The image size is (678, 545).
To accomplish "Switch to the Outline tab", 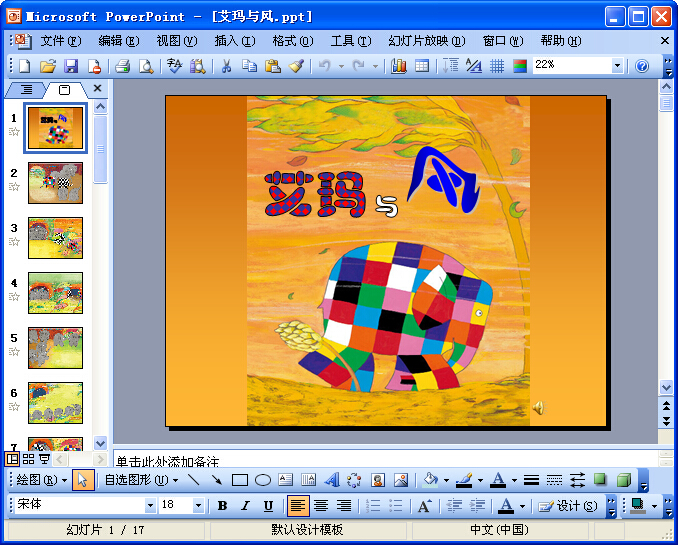I will 26,90.
